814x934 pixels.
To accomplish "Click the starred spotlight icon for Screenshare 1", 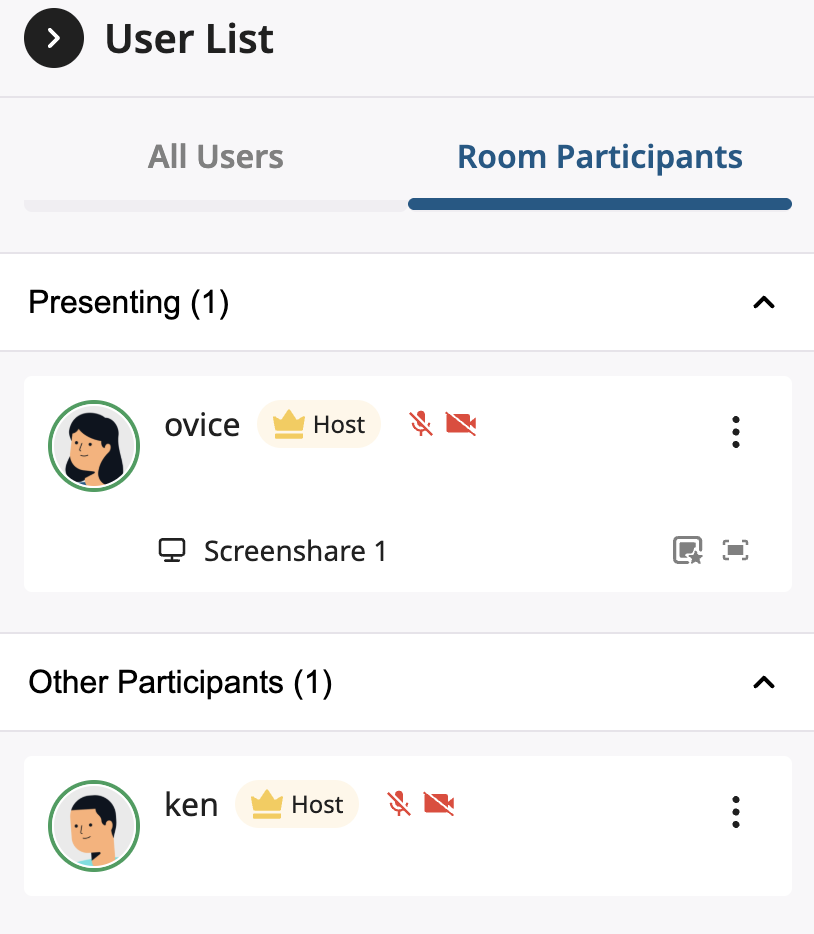I will coord(688,550).
